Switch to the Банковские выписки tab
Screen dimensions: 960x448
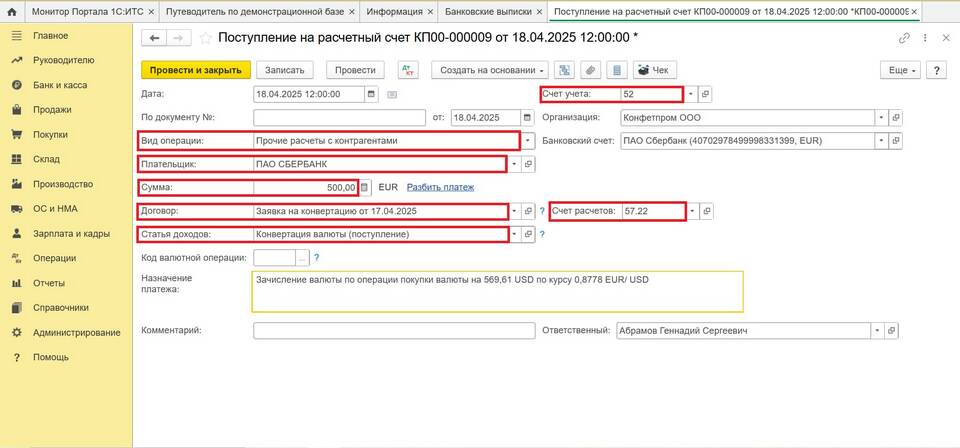(x=495, y=11)
